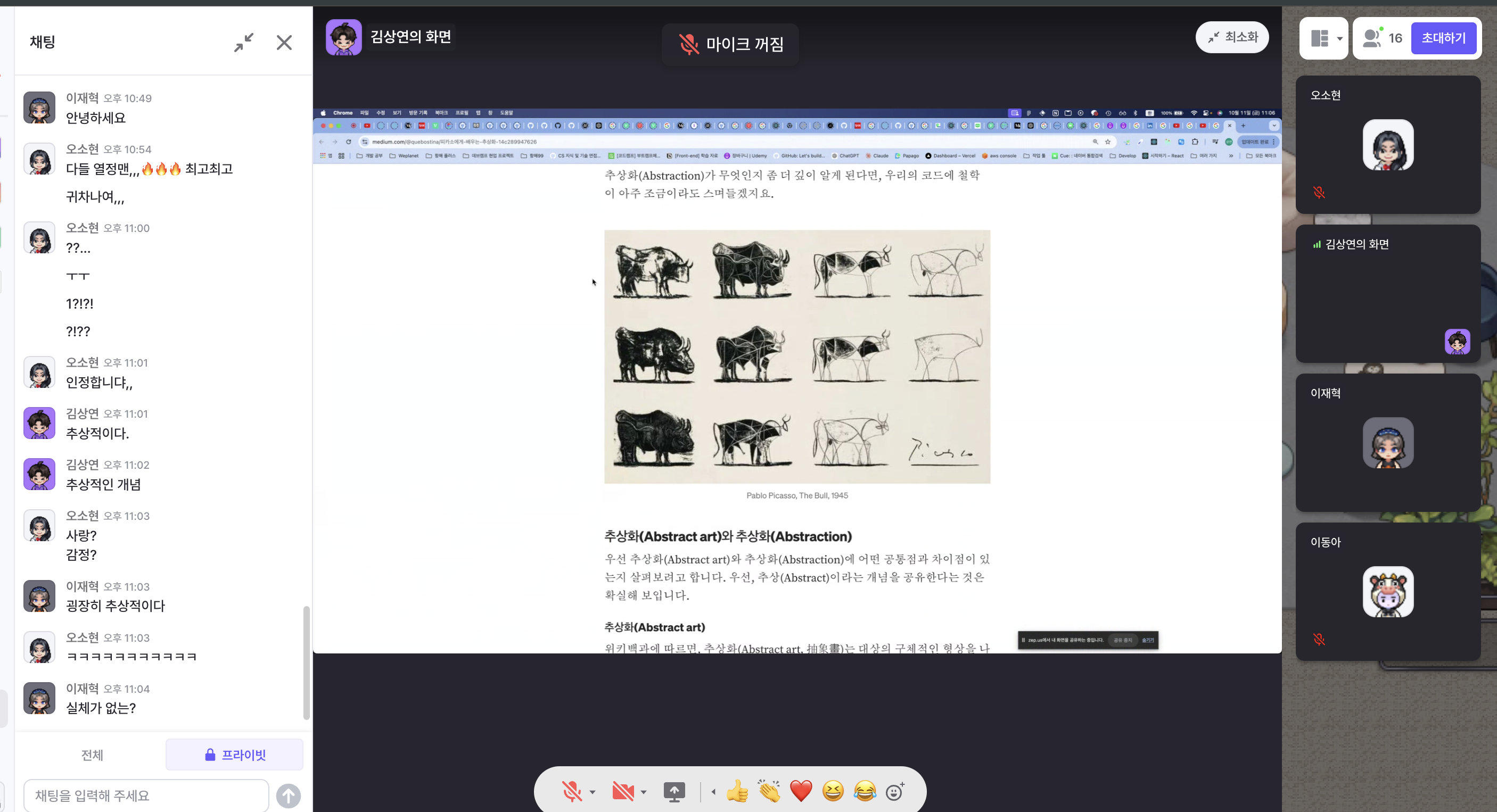The image size is (1497, 812).
Task: Start screen sharing with the monitor icon
Action: pyautogui.click(x=674, y=792)
